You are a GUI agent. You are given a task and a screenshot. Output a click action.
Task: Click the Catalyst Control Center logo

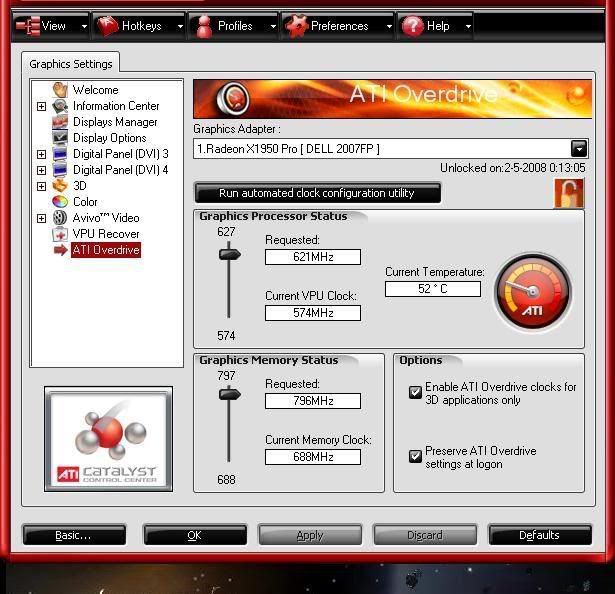[107, 438]
